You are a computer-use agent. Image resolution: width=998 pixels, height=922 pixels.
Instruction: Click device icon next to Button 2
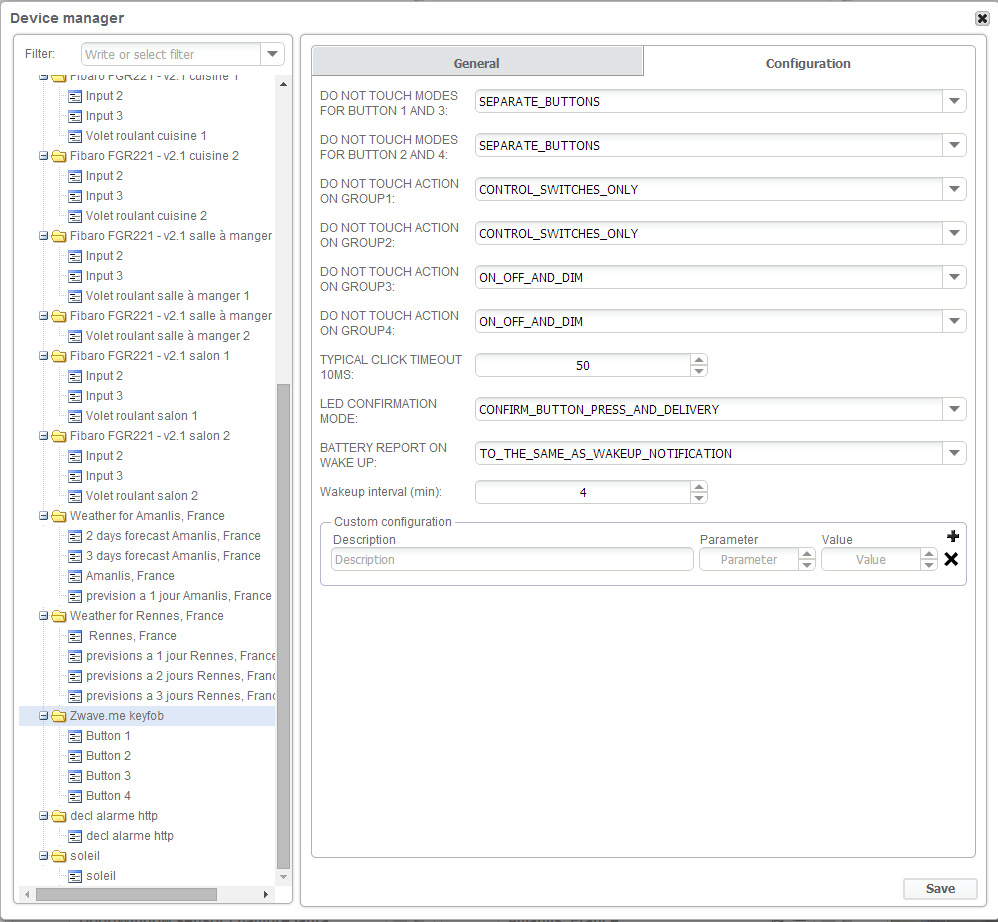coord(75,757)
